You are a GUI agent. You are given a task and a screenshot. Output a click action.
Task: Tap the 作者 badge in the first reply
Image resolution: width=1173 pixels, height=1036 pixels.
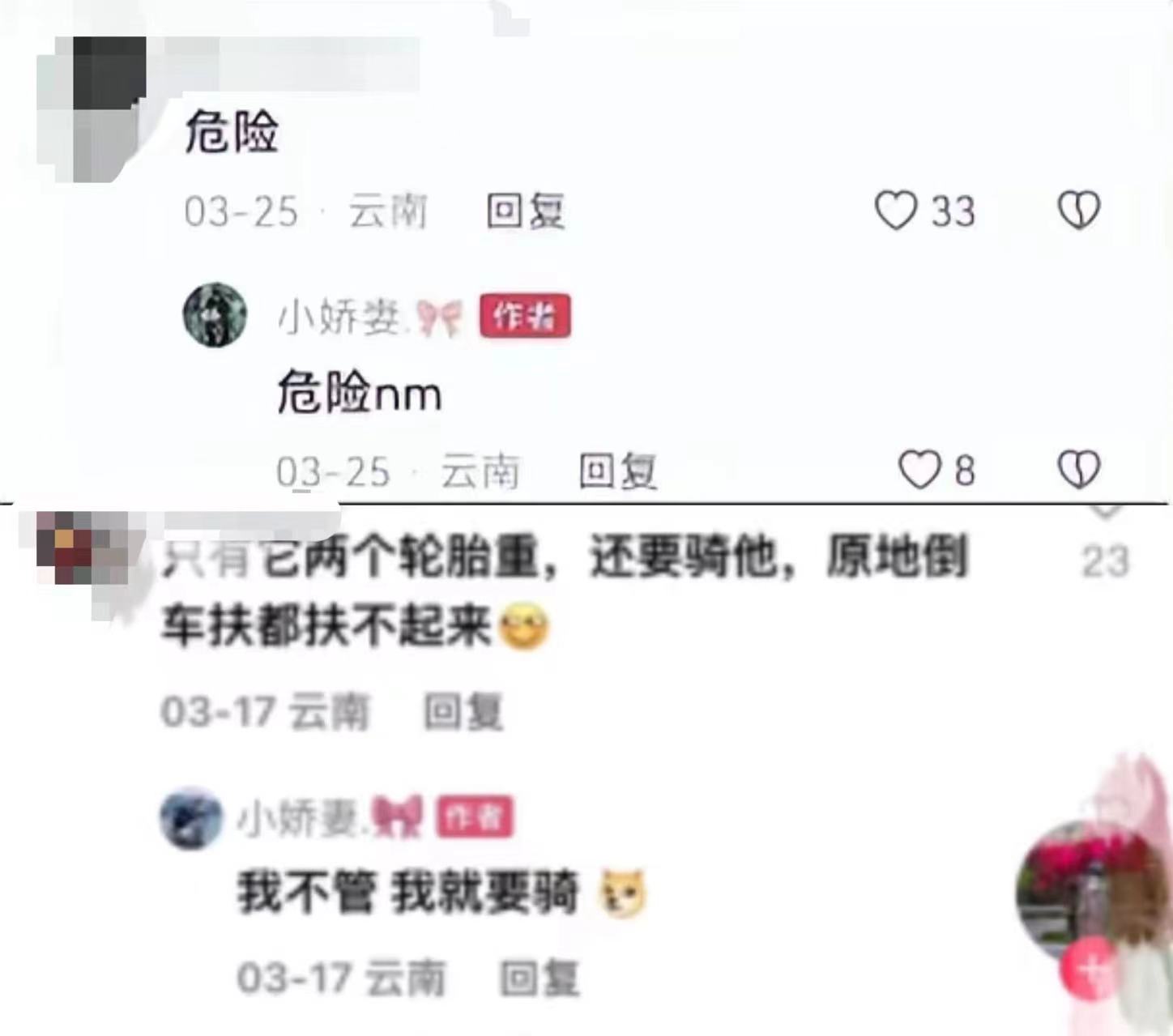coord(525,316)
